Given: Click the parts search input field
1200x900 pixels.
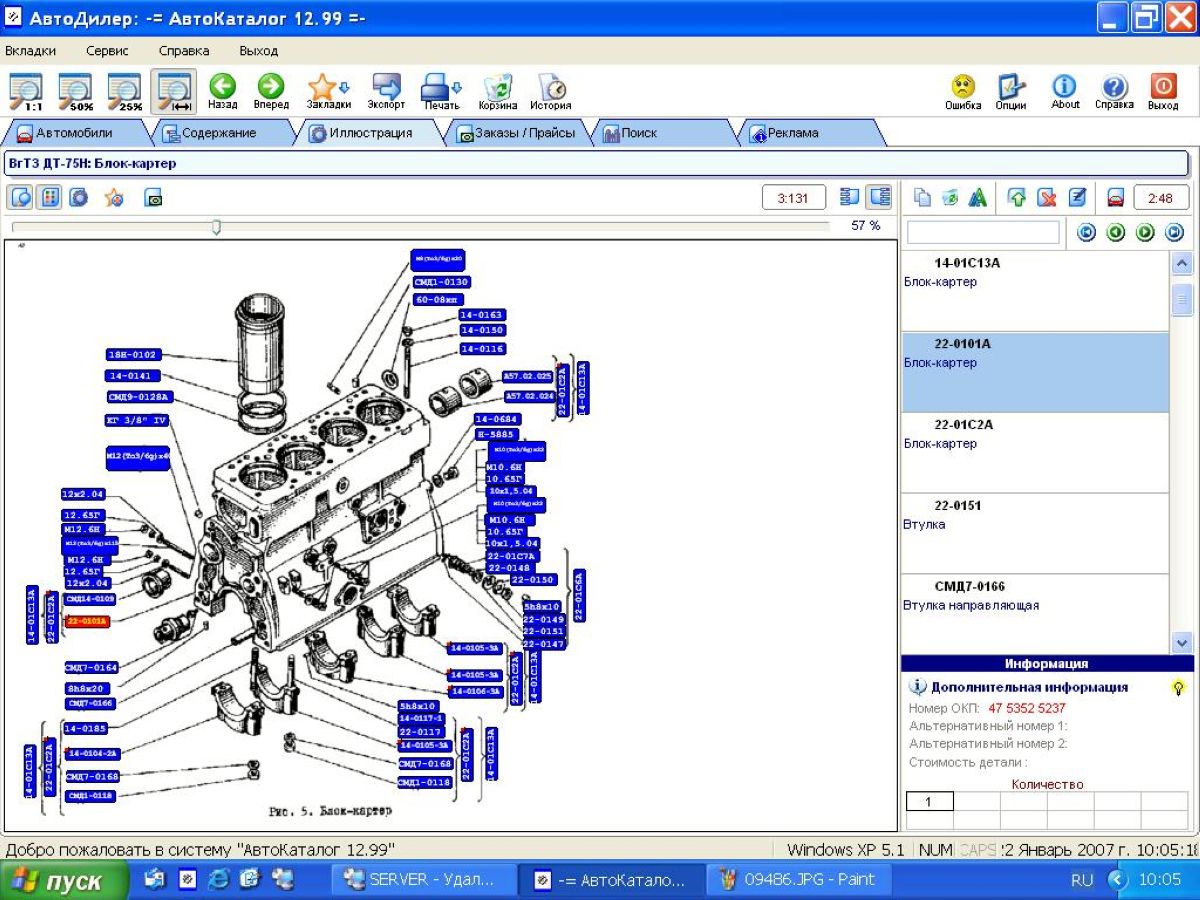Looking at the screenshot, I should tap(982, 233).
